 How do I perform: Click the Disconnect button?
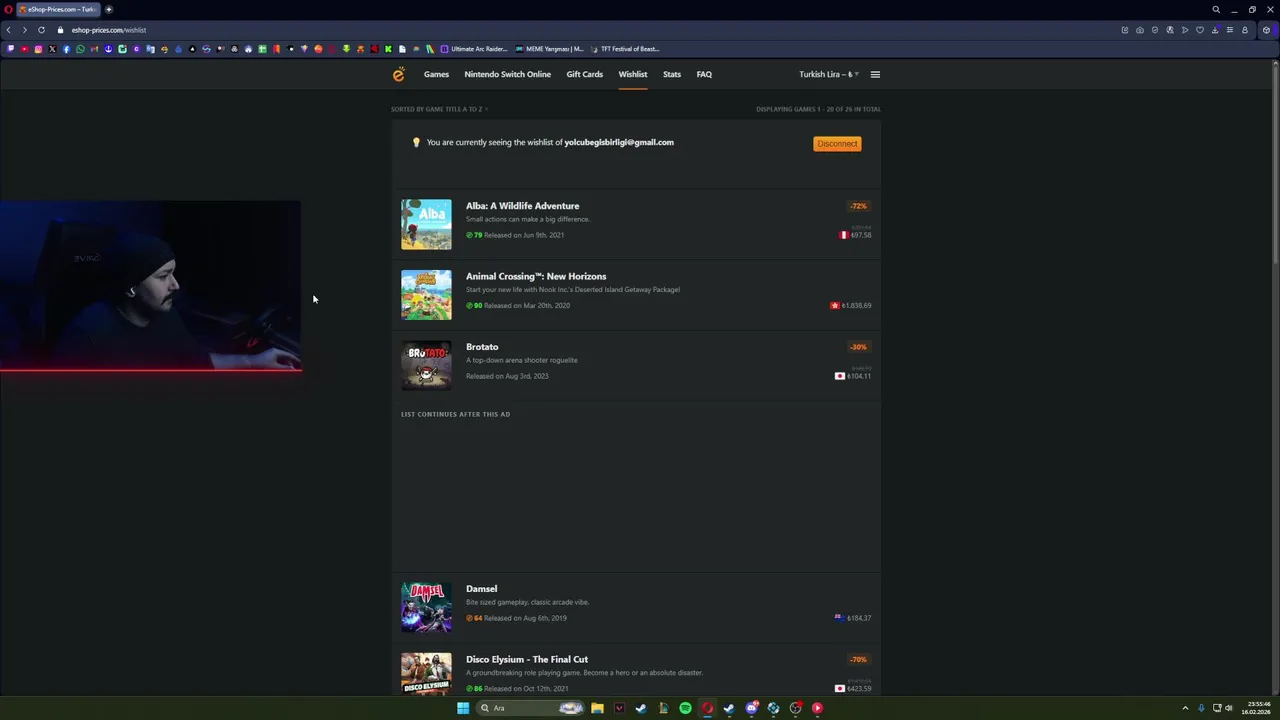point(837,143)
